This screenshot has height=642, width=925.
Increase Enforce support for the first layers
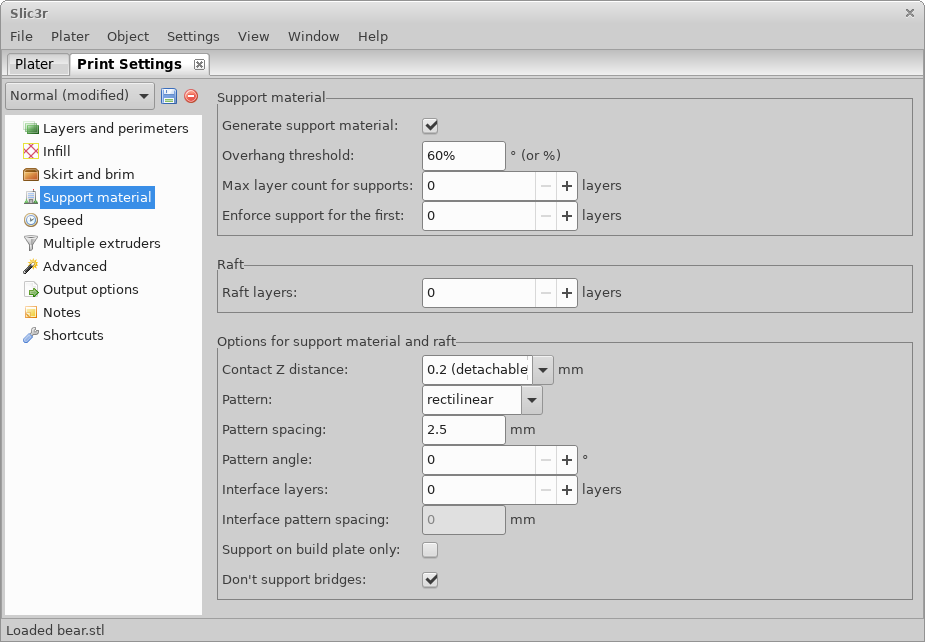pyautogui.click(x=567, y=216)
